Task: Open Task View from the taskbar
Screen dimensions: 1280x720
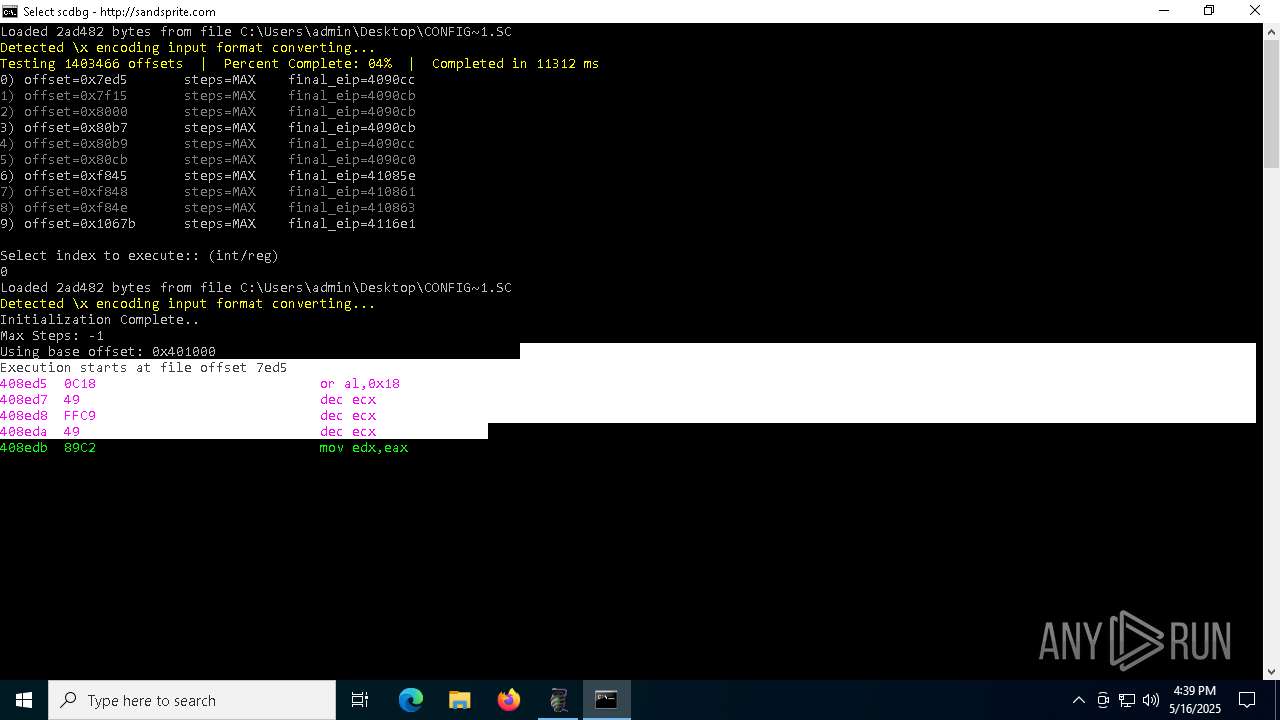Action: (x=360, y=700)
